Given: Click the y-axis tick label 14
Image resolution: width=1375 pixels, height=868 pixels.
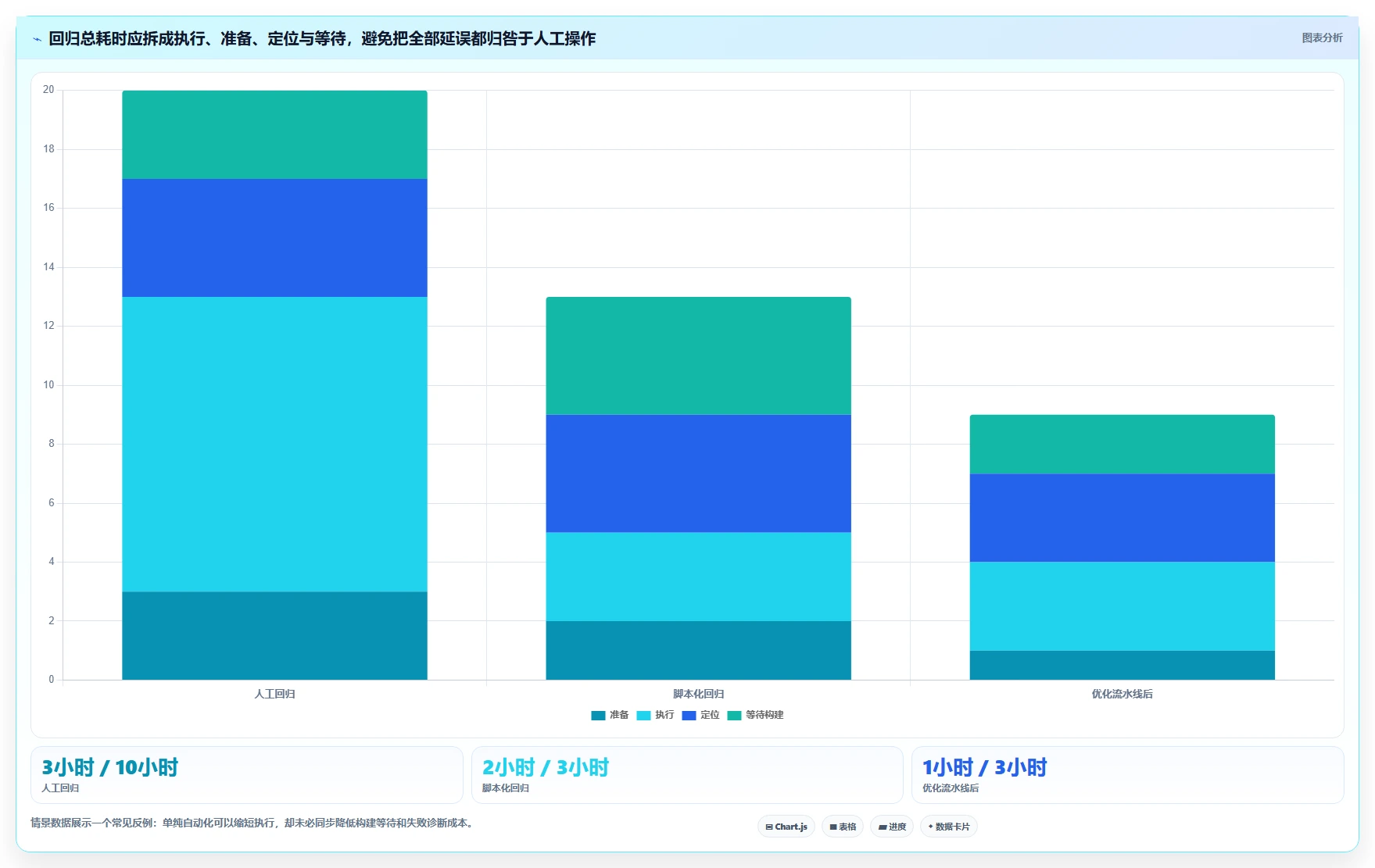Looking at the screenshot, I should pyautogui.click(x=48, y=267).
